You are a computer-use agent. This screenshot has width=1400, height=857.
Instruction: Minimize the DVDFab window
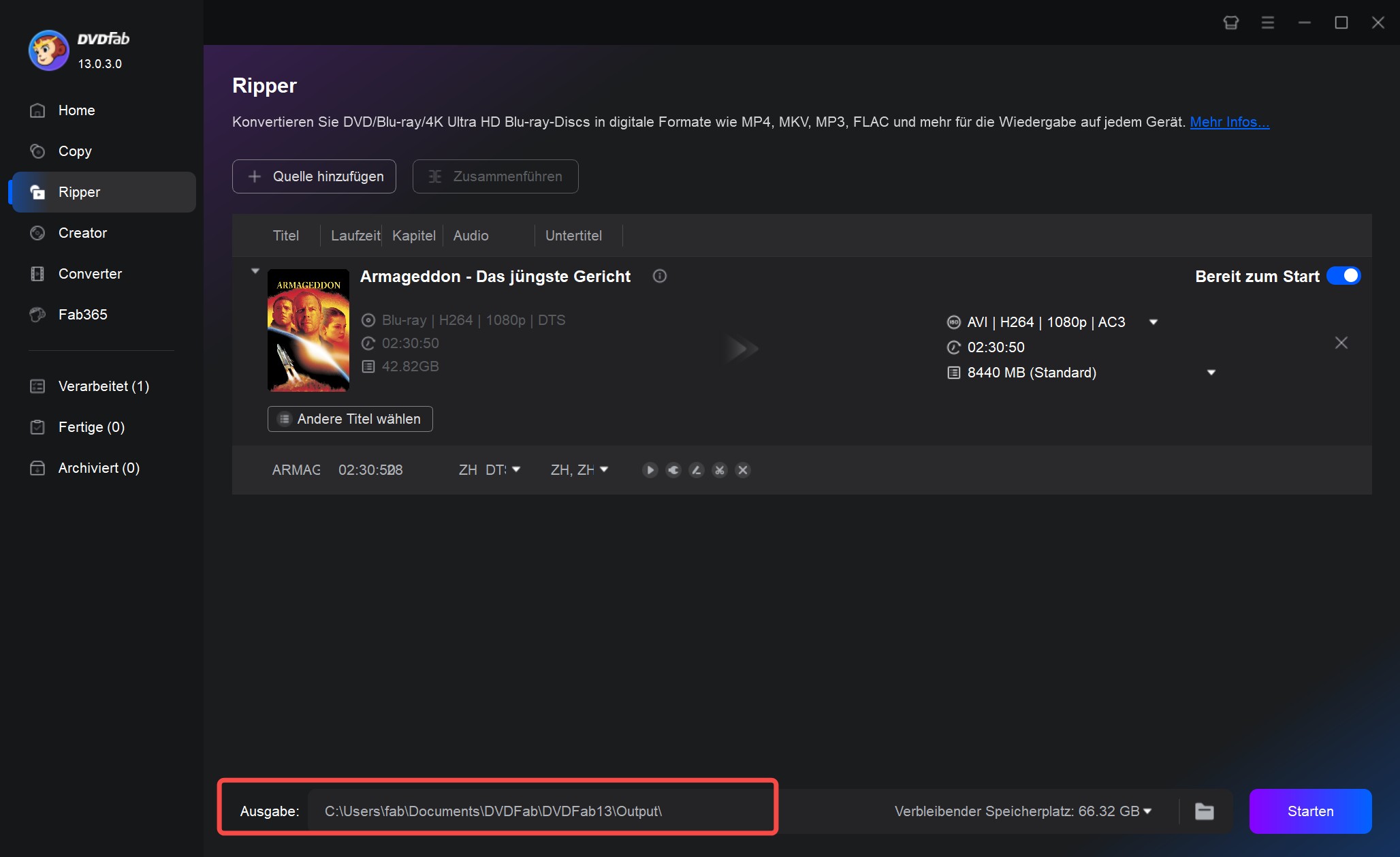[1305, 22]
